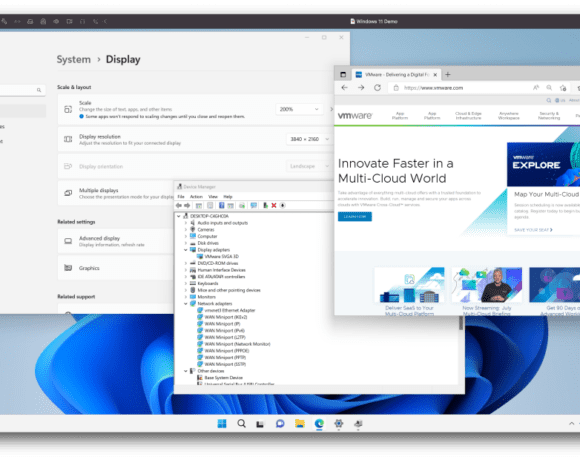This screenshot has width=580, height=460.
Task: Open the blue Help icon in Device Manager
Action: [x=222, y=206]
